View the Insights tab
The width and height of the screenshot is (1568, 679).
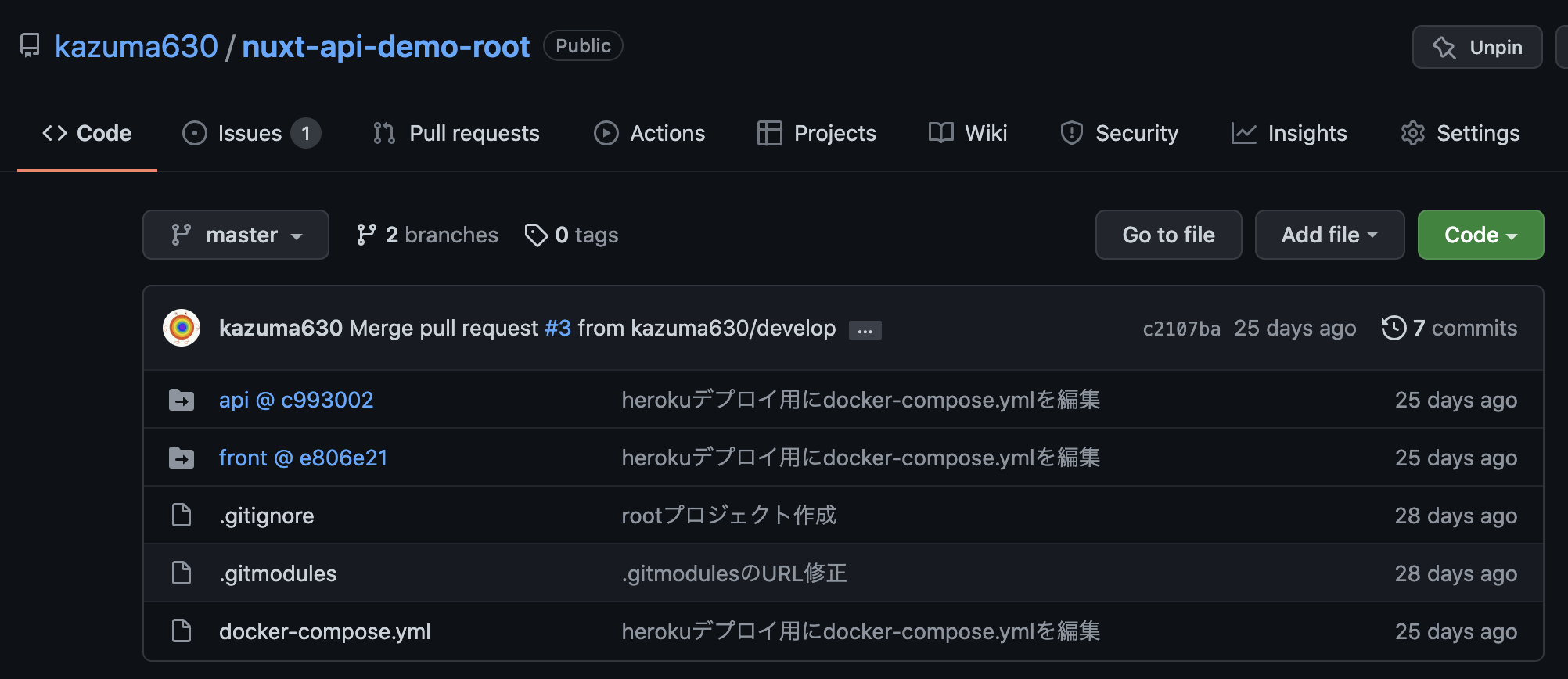point(1289,133)
